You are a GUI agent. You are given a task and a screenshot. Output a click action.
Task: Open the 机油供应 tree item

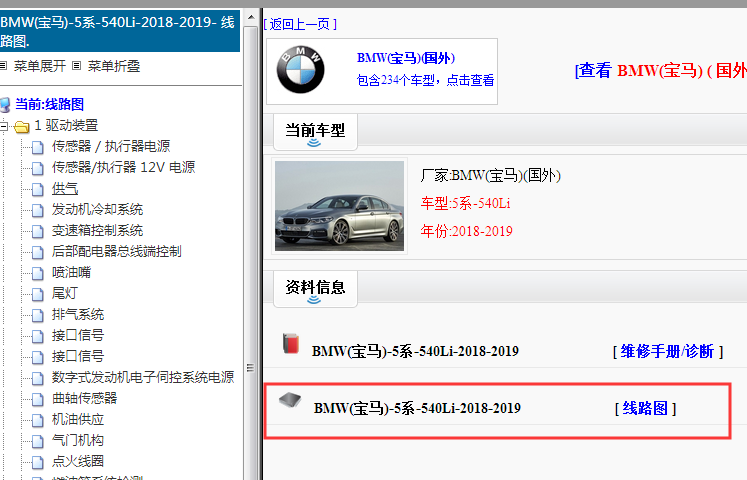coord(78,419)
